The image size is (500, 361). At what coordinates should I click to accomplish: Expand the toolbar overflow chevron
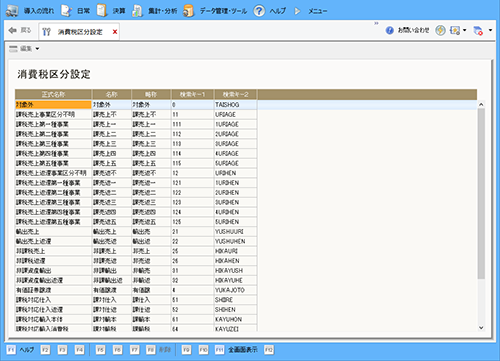point(376,23)
